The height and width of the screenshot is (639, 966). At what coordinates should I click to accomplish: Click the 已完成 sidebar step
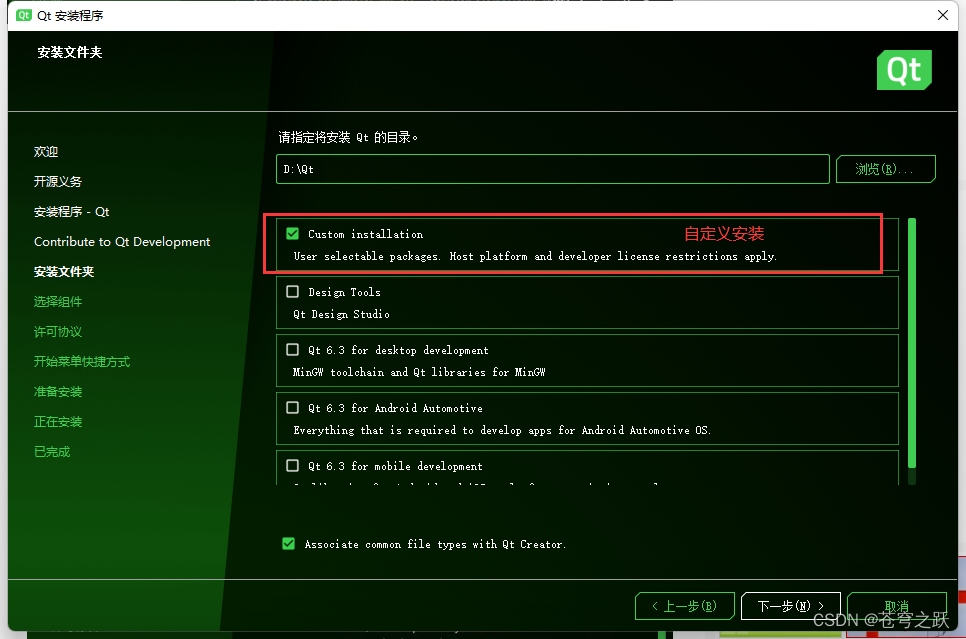(x=52, y=452)
